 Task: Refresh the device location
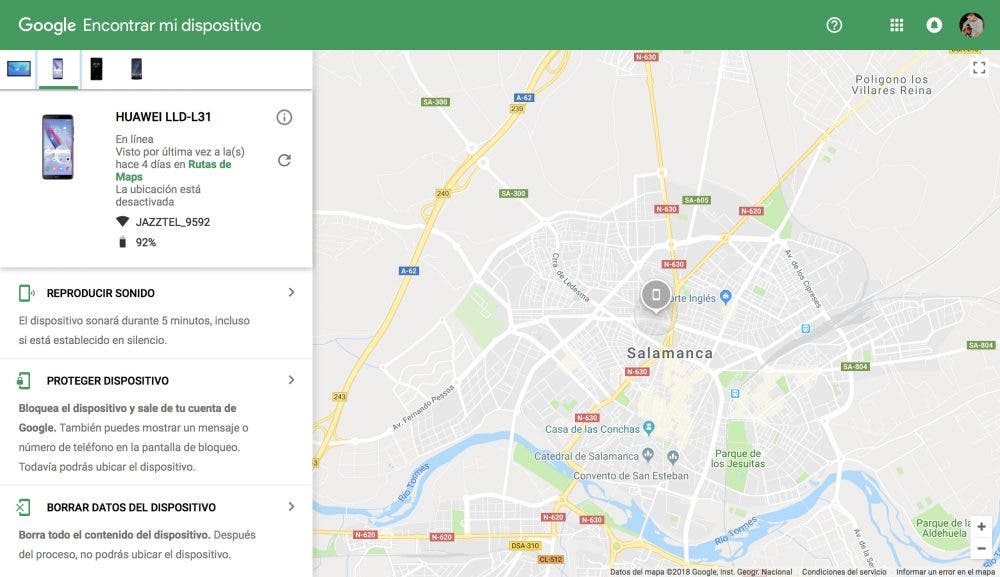pyautogui.click(x=284, y=160)
